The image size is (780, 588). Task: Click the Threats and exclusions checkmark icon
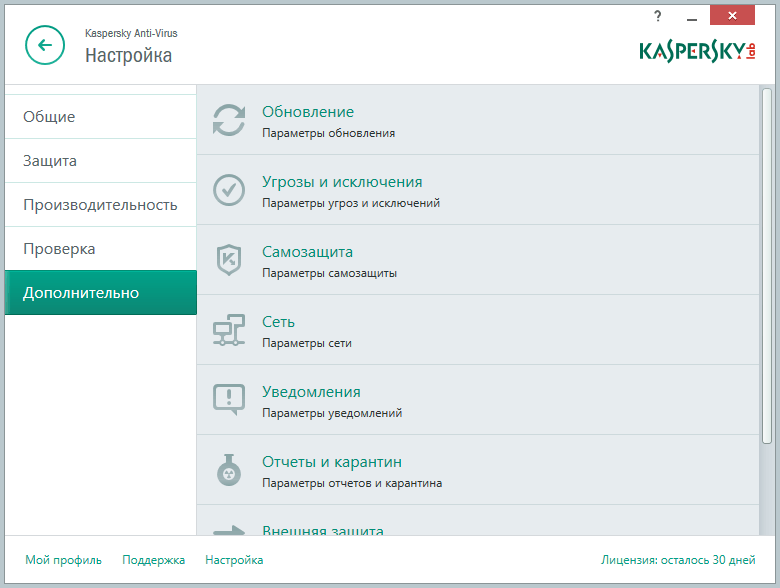pos(229,190)
